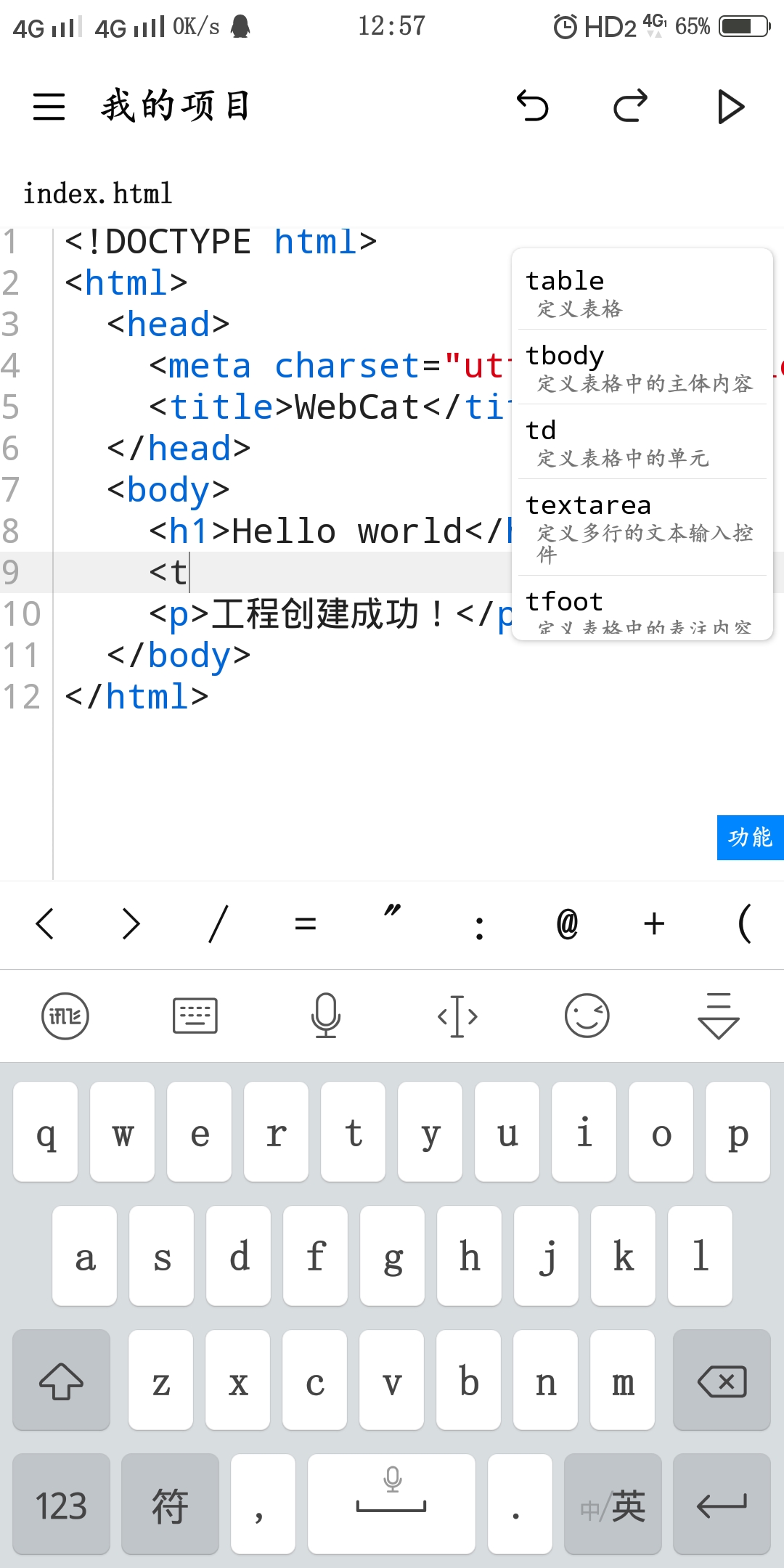Click the 'Hello world' h1 line
784x1568 pixels.
[330, 531]
